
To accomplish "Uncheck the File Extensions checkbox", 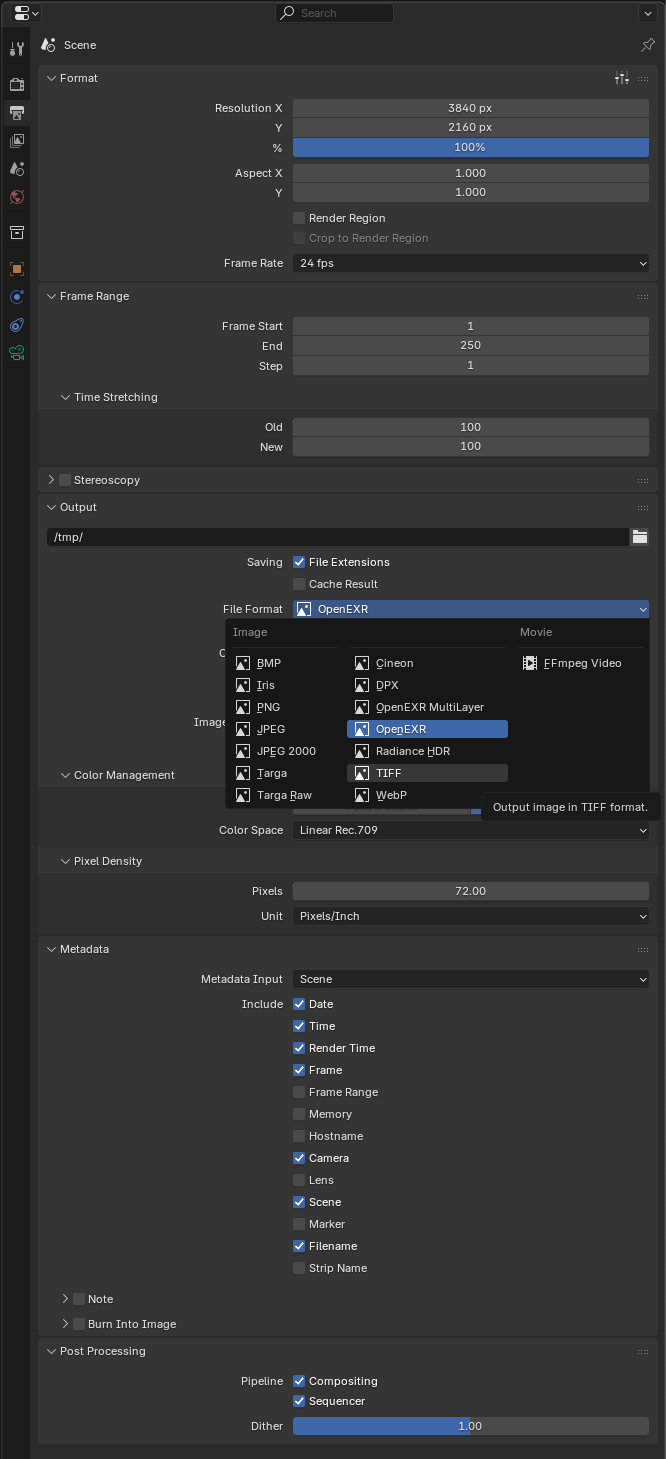I will click(299, 562).
